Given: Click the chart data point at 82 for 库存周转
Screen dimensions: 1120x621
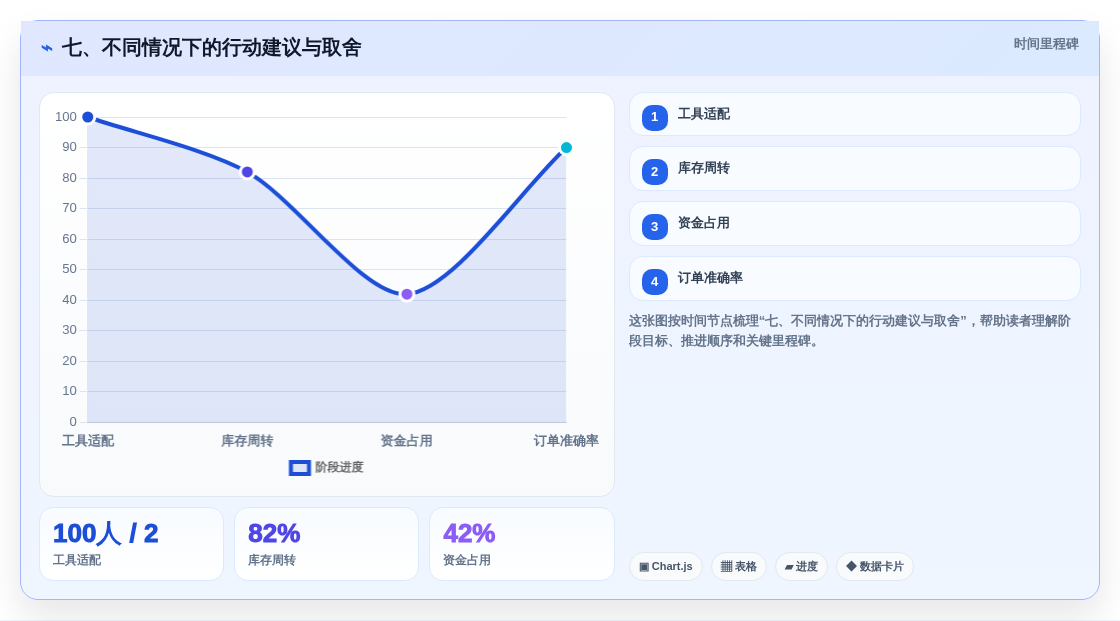Looking at the screenshot, I should tap(247, 172).
